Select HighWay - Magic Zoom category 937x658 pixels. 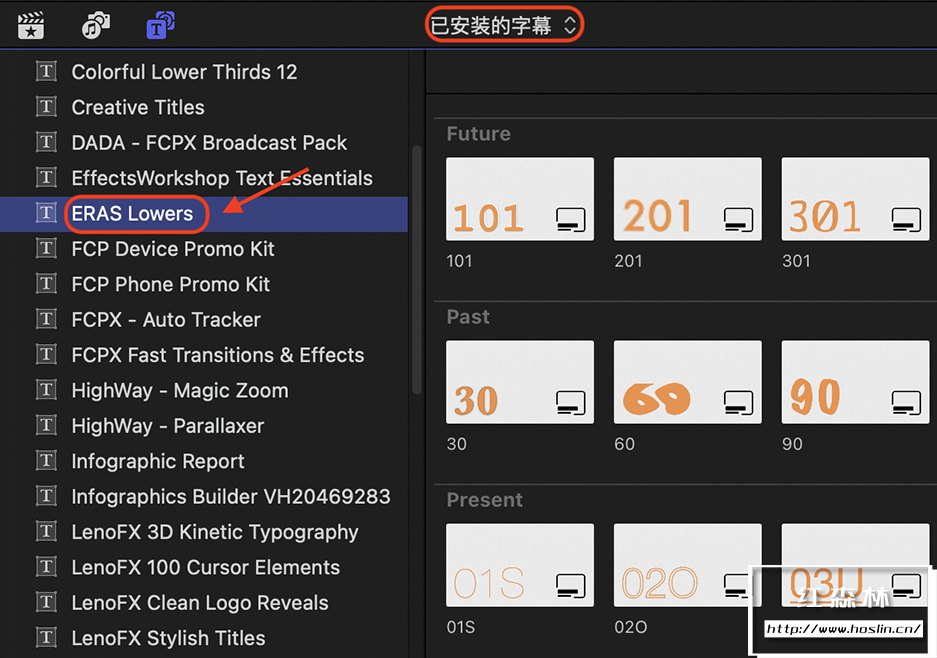tap(180, 390)
